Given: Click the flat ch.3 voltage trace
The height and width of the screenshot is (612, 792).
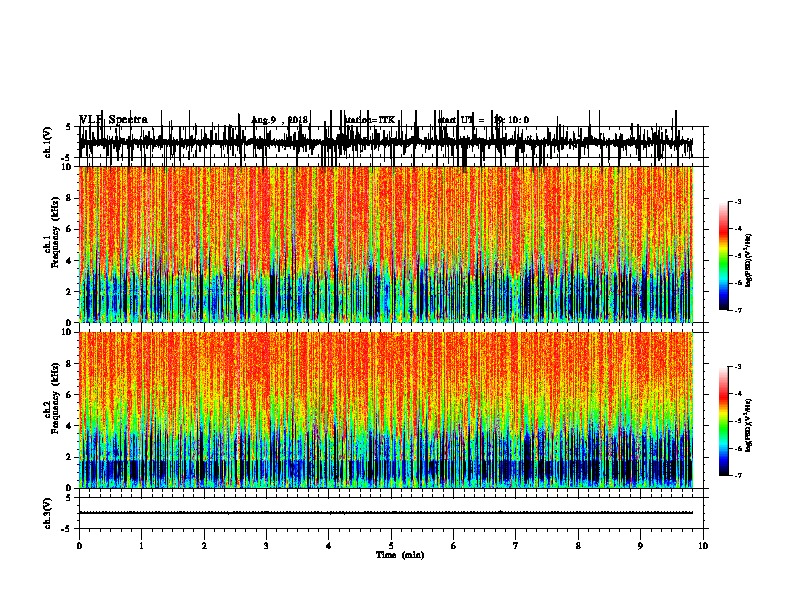Looking at the screenshot, I should [386, 513].
